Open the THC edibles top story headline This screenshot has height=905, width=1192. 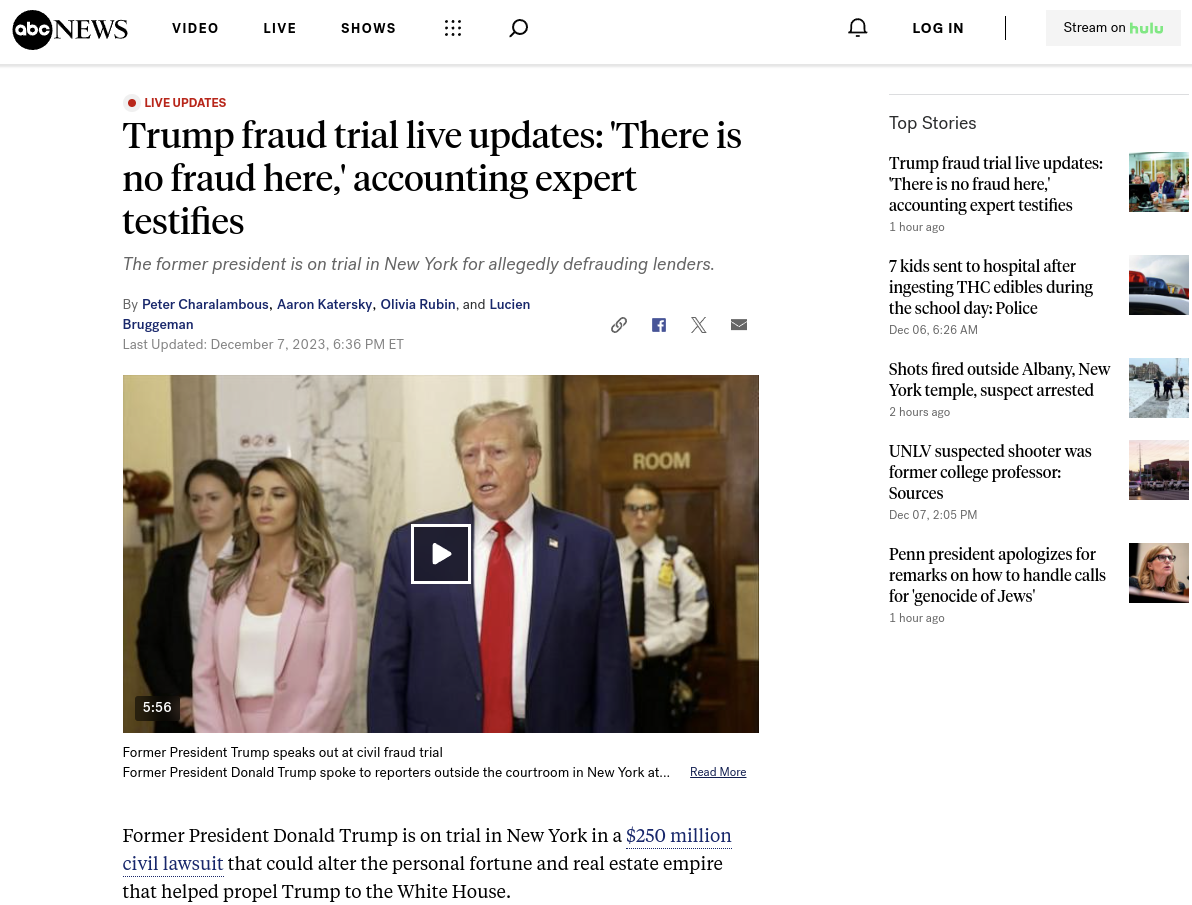991,287
